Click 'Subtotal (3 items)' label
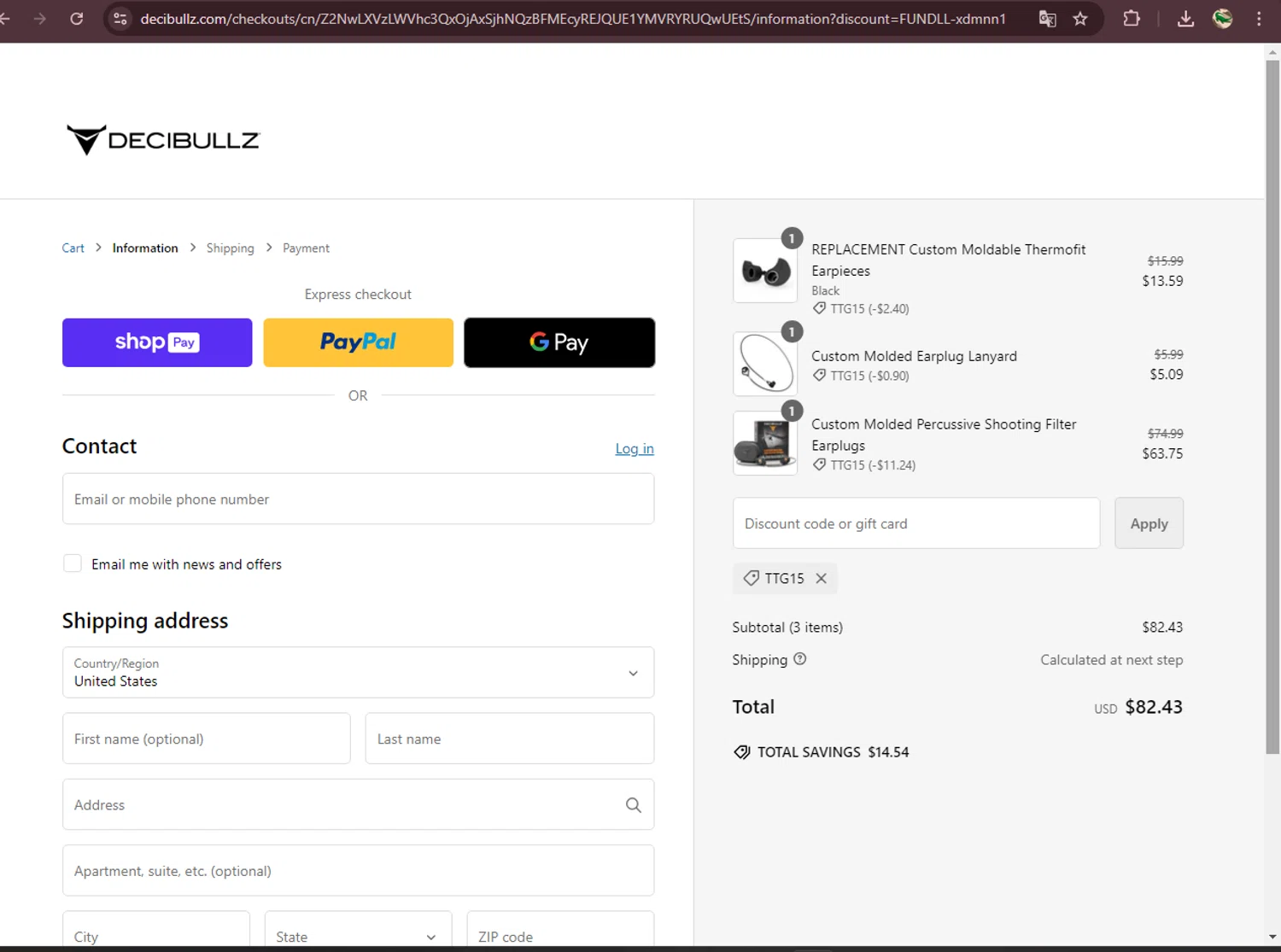1281x952 pixels. [787, 628]
